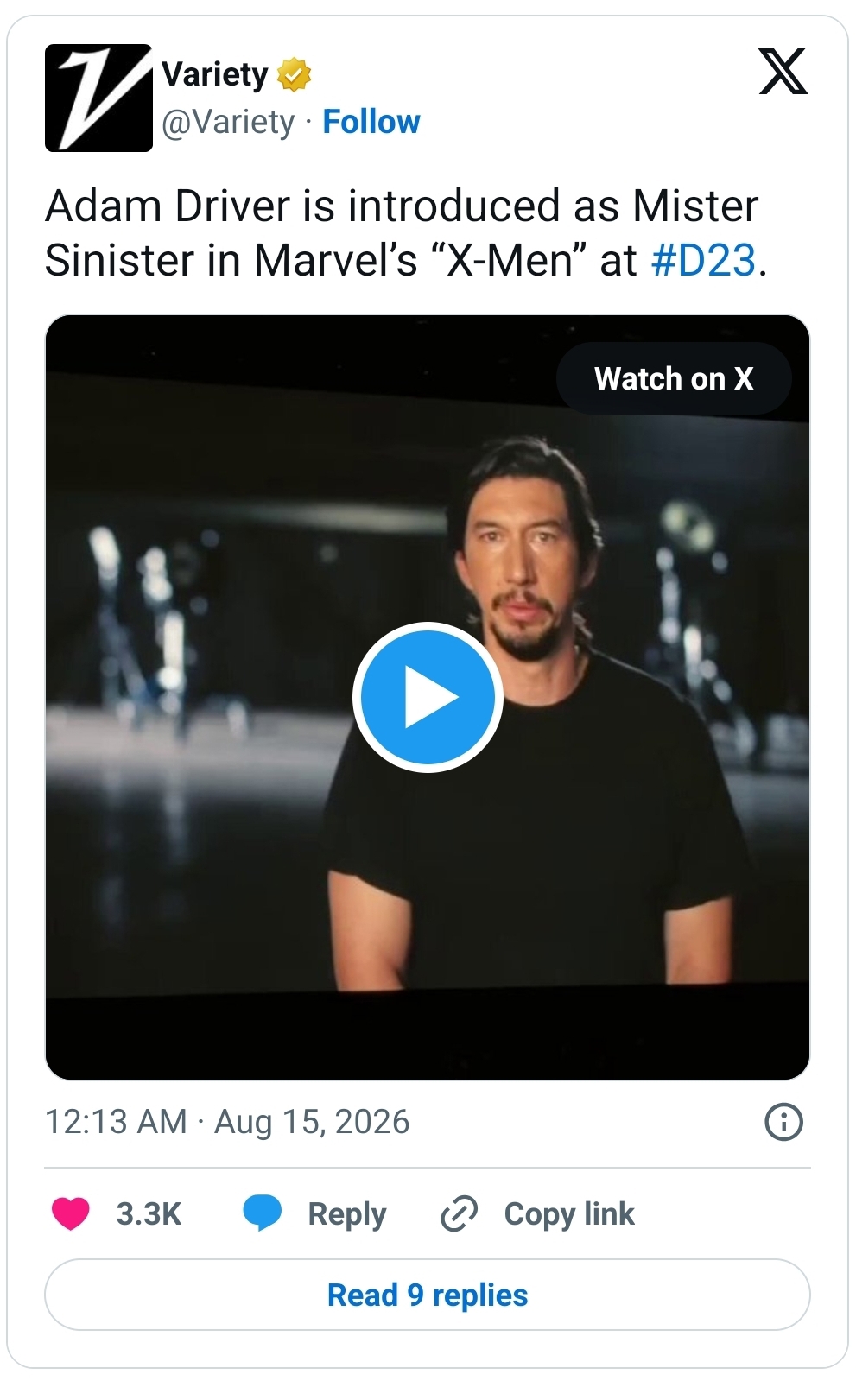Click the 3.3K likes count

[x=149, y=1213]
